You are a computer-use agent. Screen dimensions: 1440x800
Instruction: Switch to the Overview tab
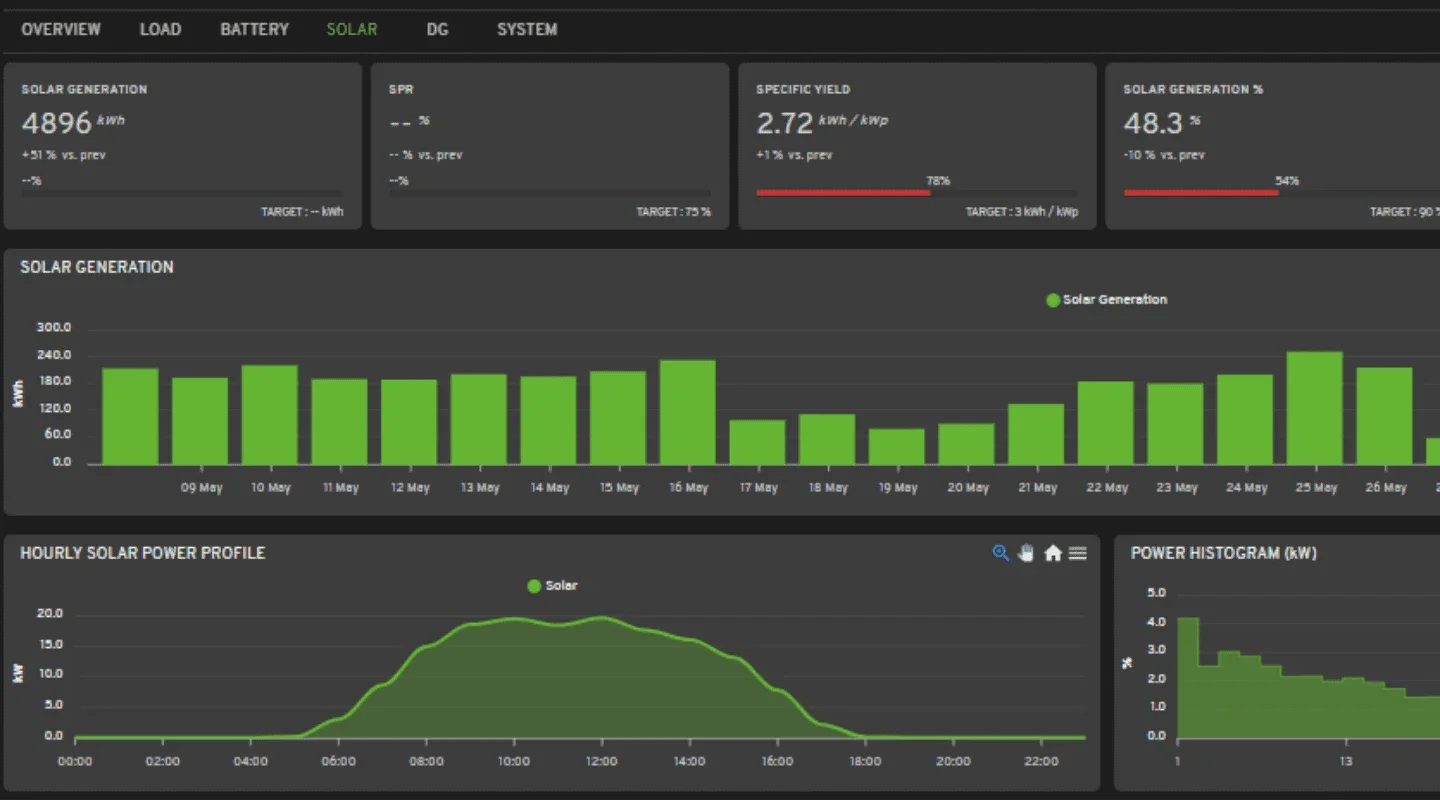tap(61, 29)
